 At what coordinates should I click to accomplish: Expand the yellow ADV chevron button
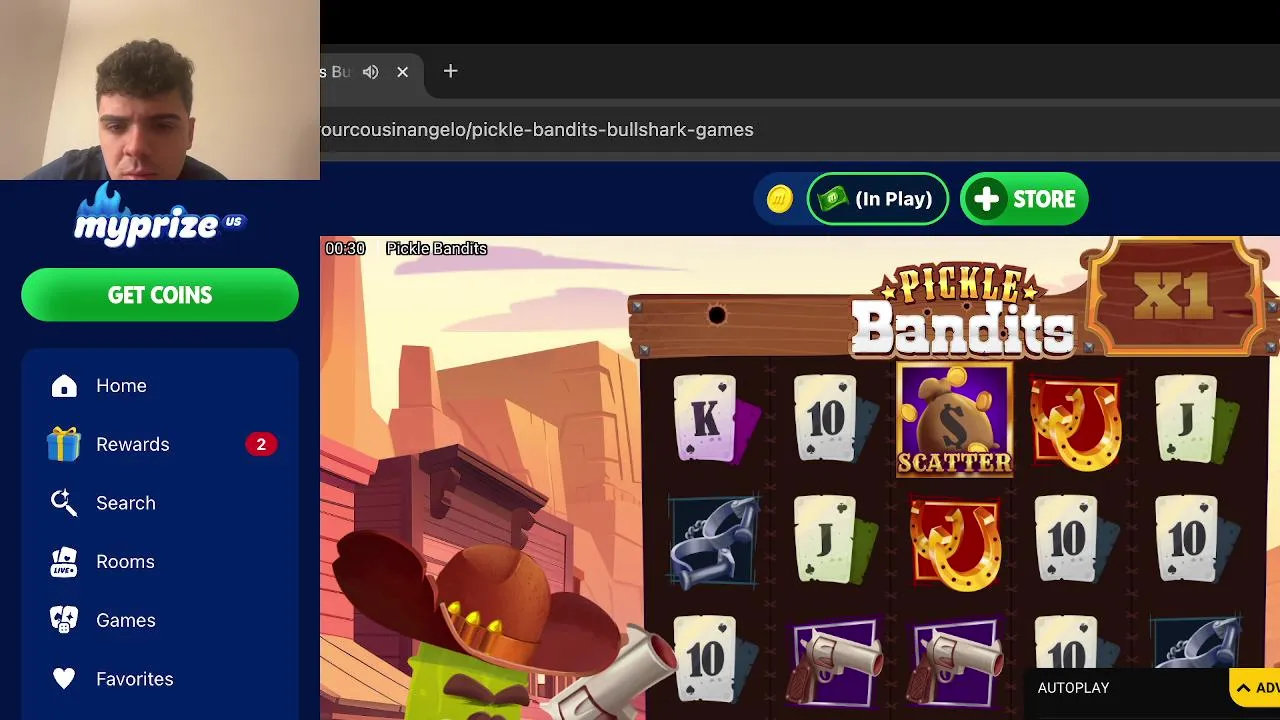[1255, 687]
